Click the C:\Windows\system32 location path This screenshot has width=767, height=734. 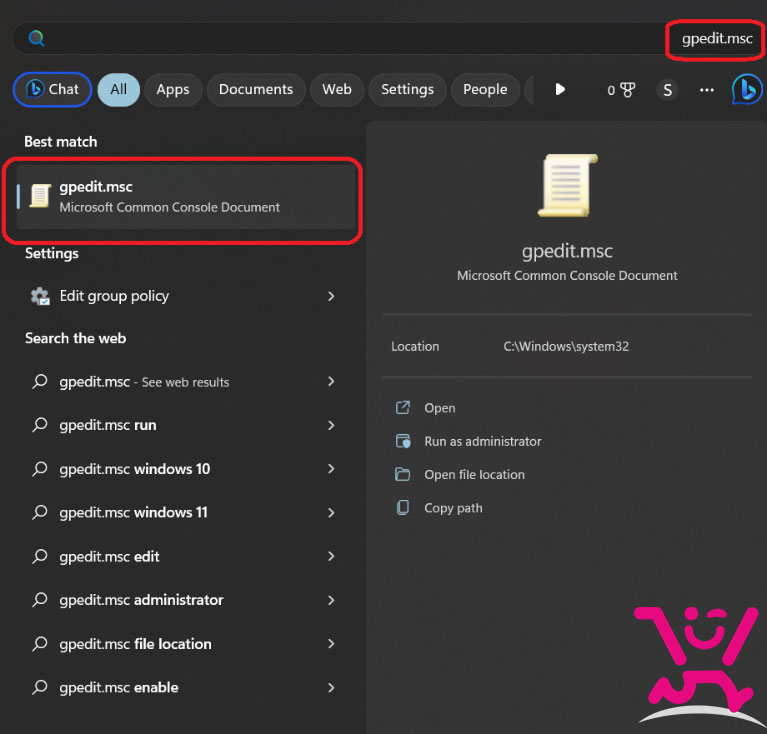566,347
